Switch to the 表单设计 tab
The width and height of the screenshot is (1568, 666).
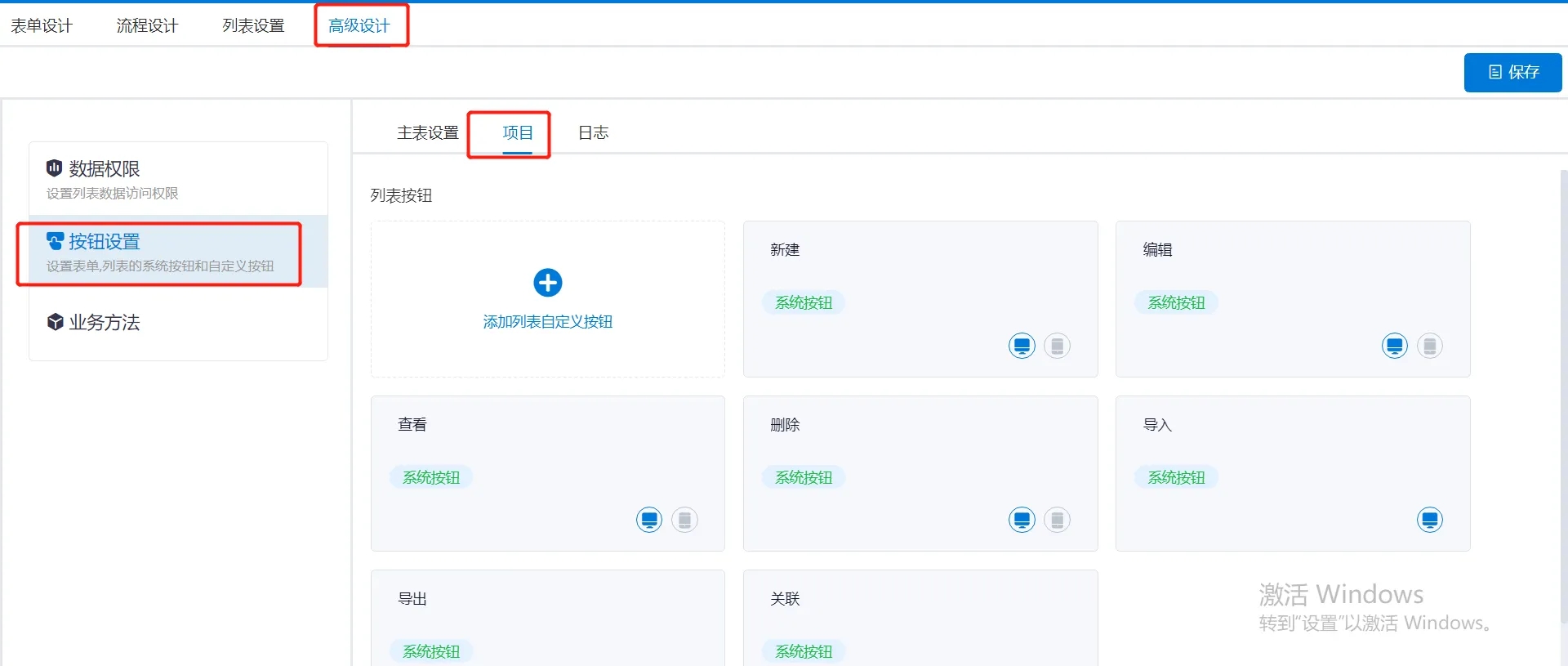click(x=42, y=26)
